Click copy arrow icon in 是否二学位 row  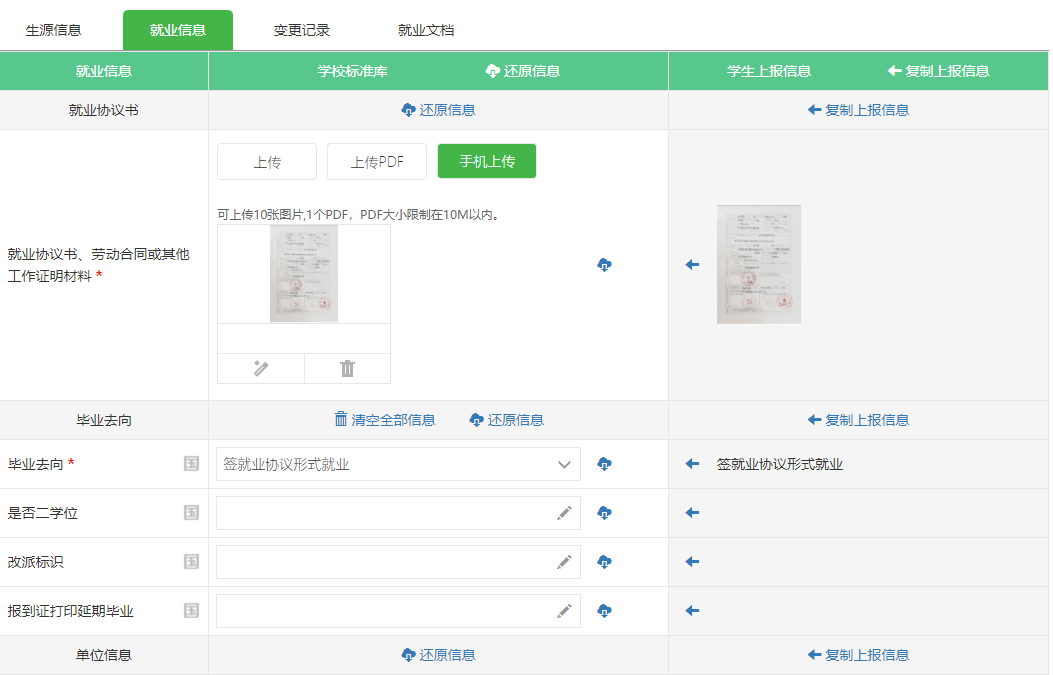(x=692, y=513)
